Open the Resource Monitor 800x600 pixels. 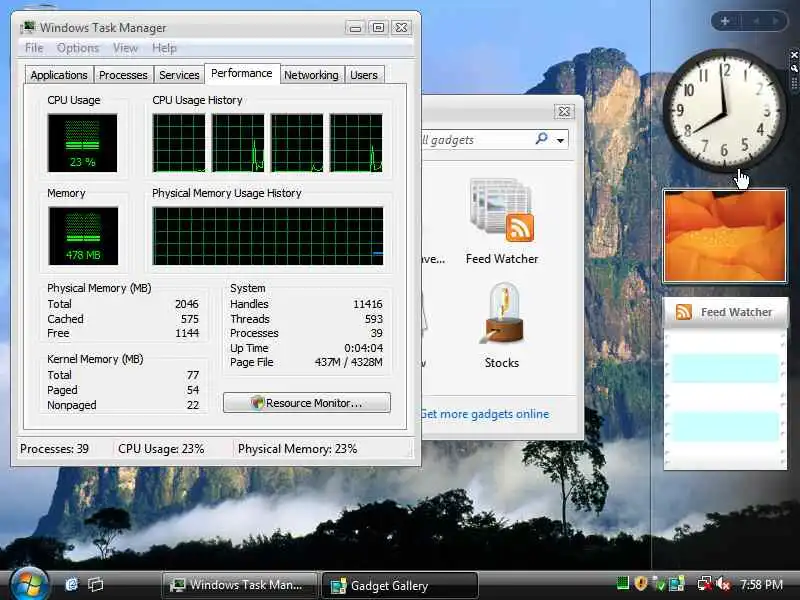(x=307, y=403)
